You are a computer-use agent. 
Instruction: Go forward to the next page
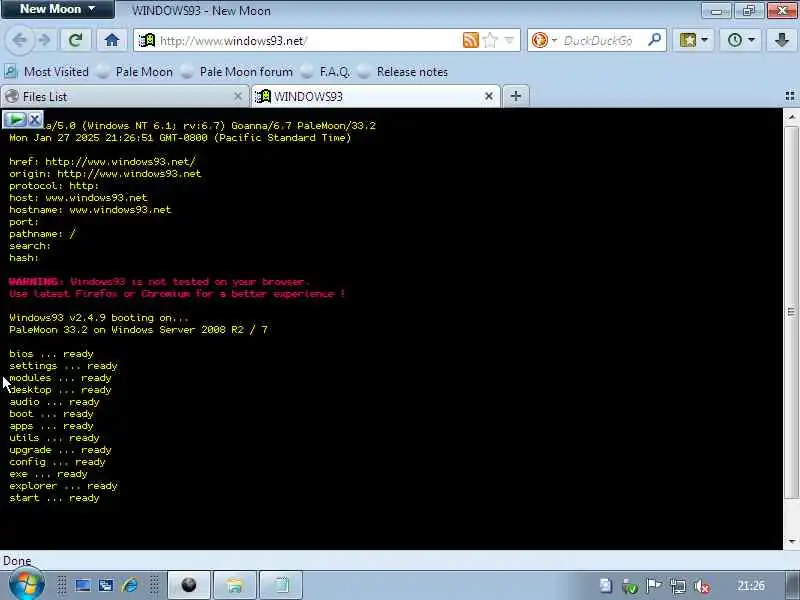[x=44, y=40]
